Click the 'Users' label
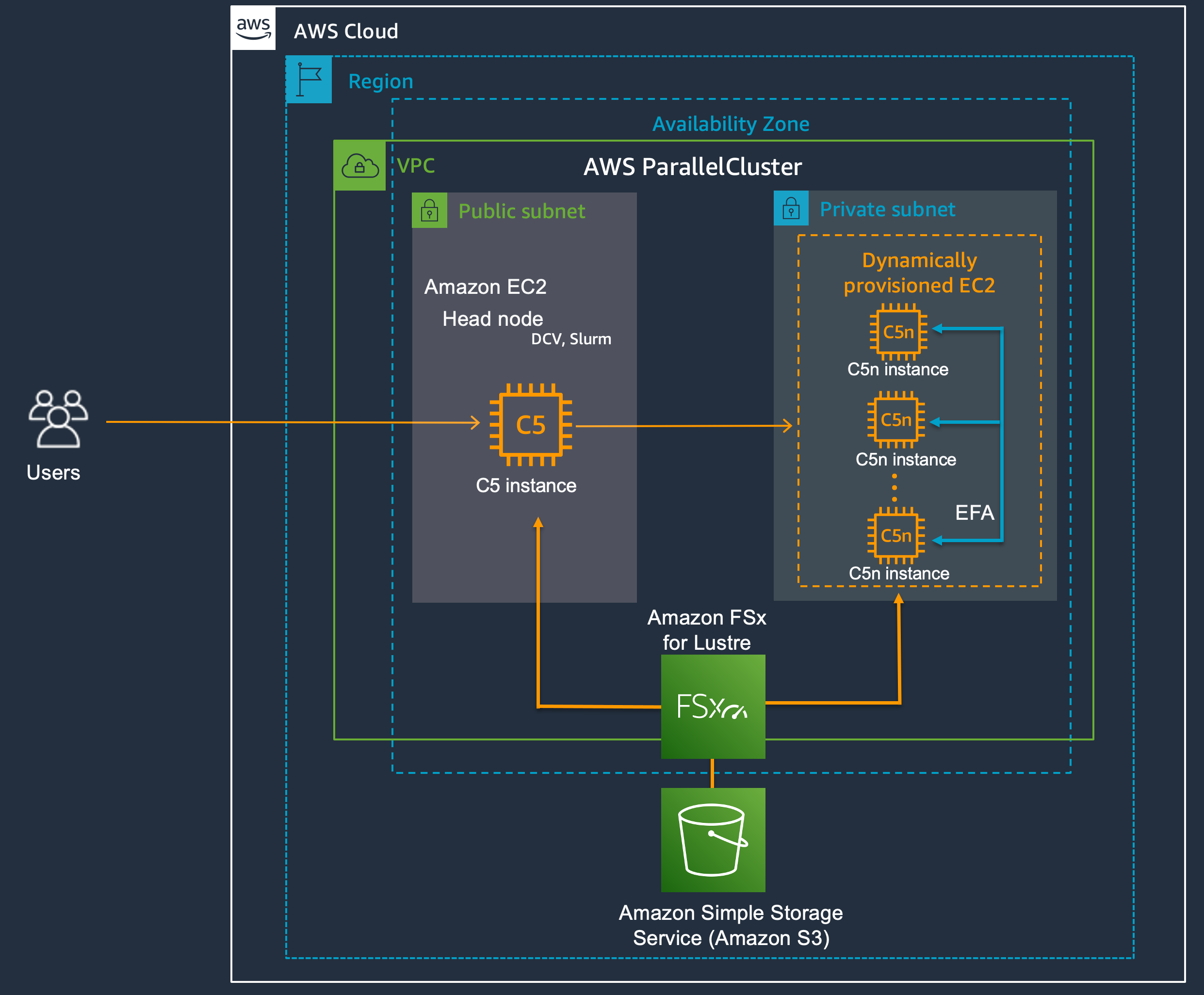1204x995 pixels. point(53,472)
